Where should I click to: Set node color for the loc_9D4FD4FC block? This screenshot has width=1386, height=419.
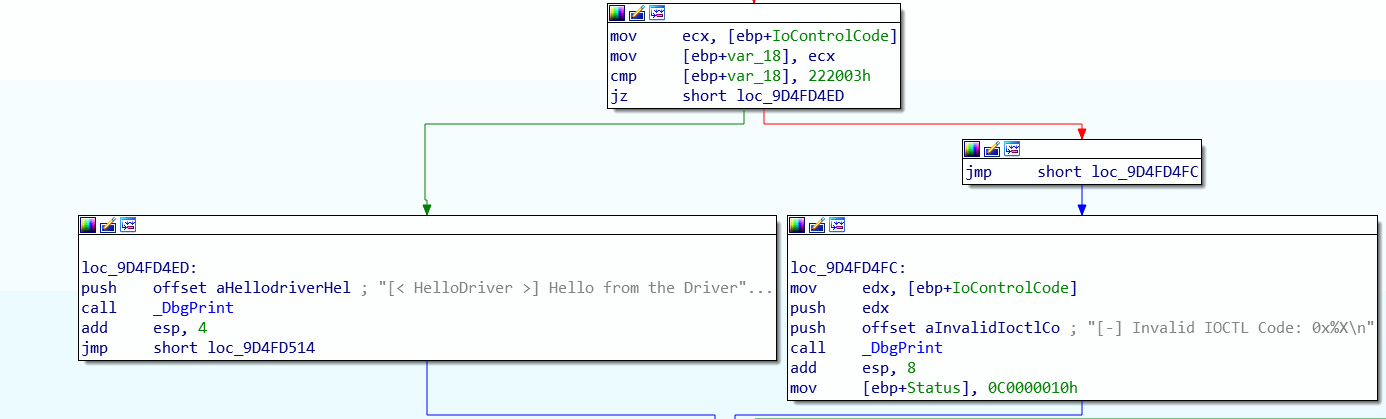(797, 225)
